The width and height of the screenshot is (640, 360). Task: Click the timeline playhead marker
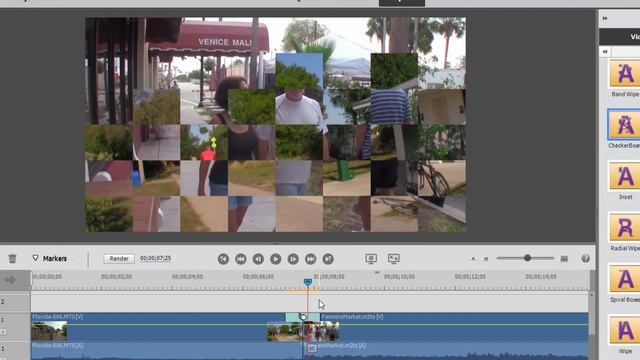point(308,282)
